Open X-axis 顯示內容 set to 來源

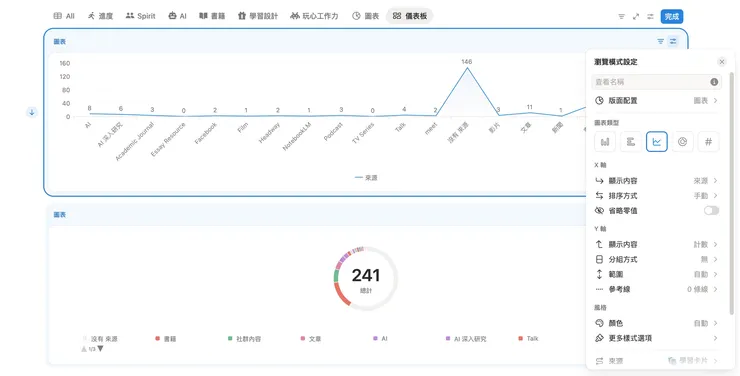point(656,181)
